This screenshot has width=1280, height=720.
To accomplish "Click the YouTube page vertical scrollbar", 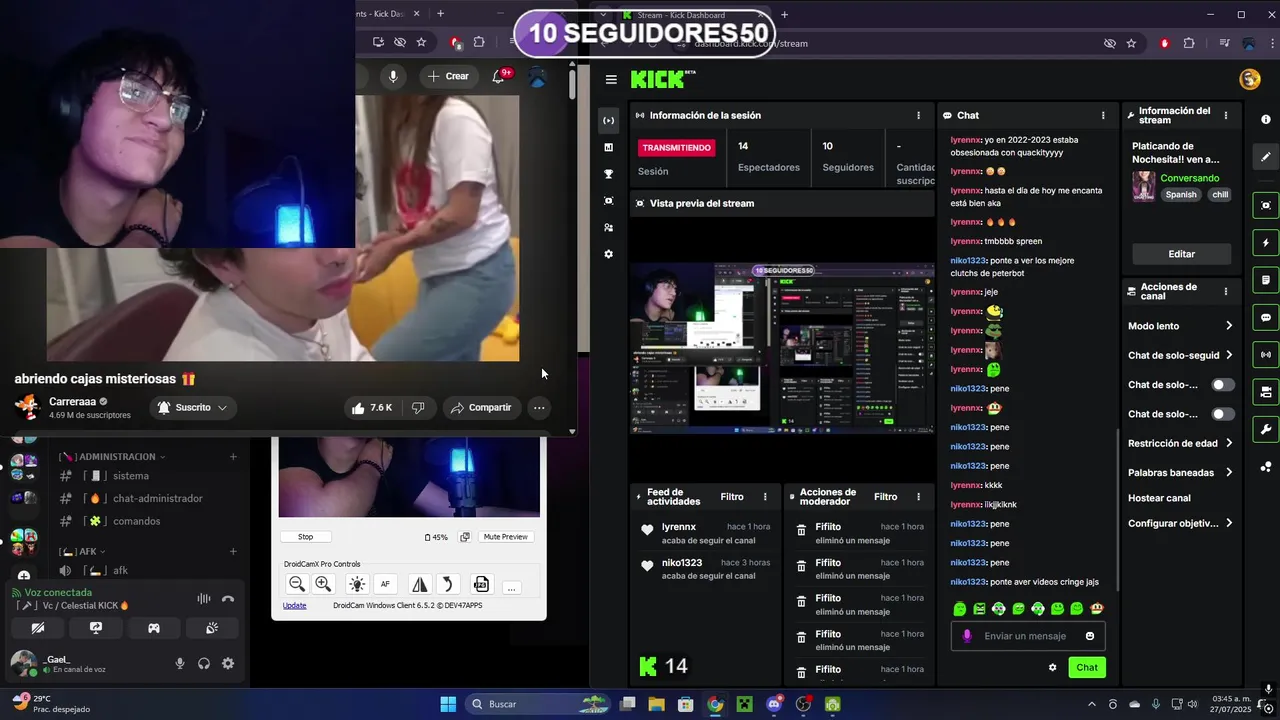I will tap(572, 84).
